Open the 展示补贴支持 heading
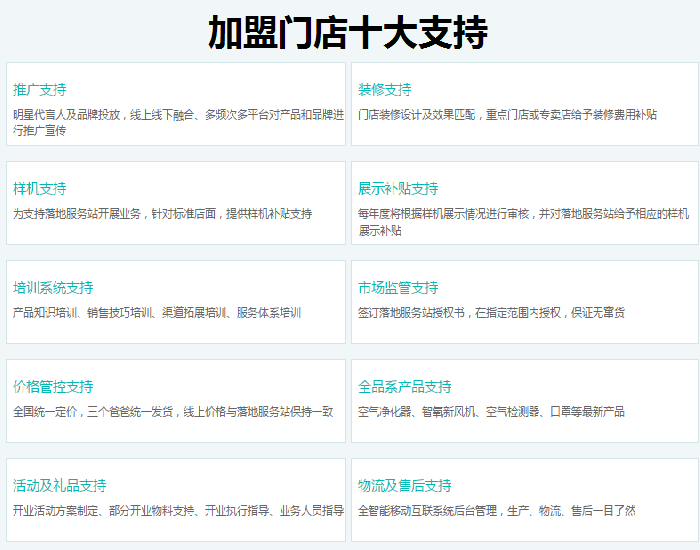 398,189
